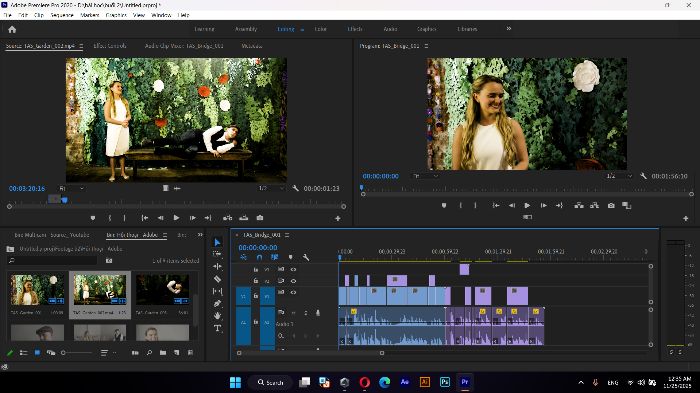Open Source Monitor playback resolution dropdown
The width and height of the screenshot is (700, 393).
[x=271, y=188]
